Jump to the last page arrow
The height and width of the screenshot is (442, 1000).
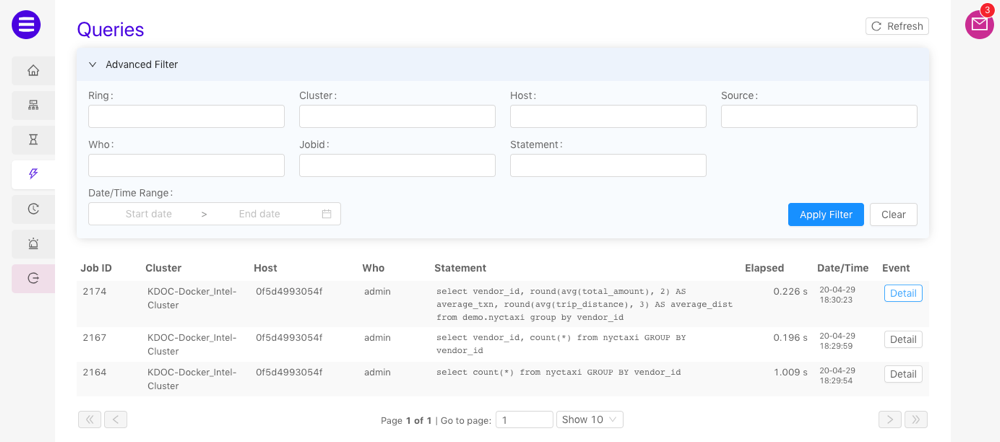coord(916,420)
